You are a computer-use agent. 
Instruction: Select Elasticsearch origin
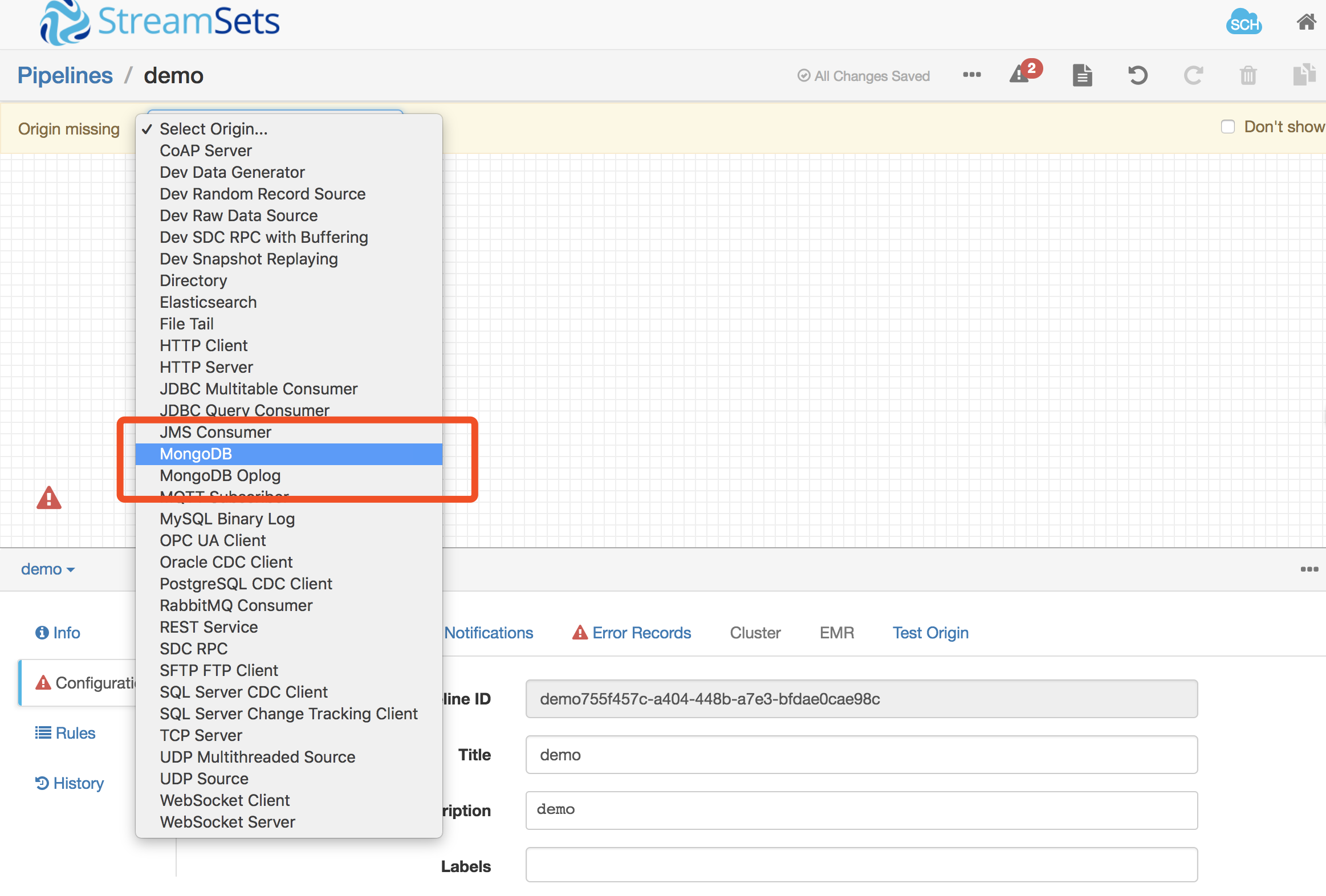pos(288,302)
